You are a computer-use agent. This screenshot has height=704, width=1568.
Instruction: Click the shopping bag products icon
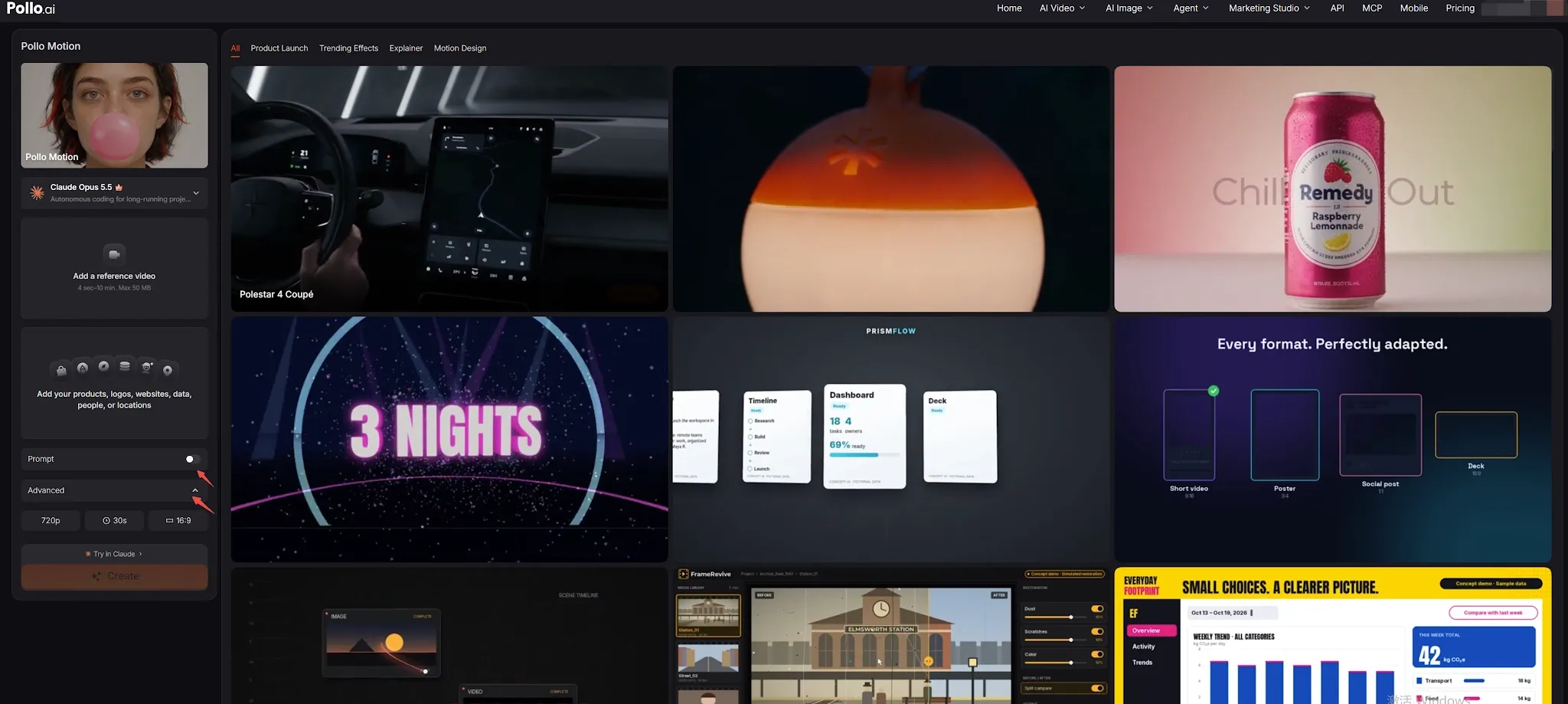click(x=61, y=371)
